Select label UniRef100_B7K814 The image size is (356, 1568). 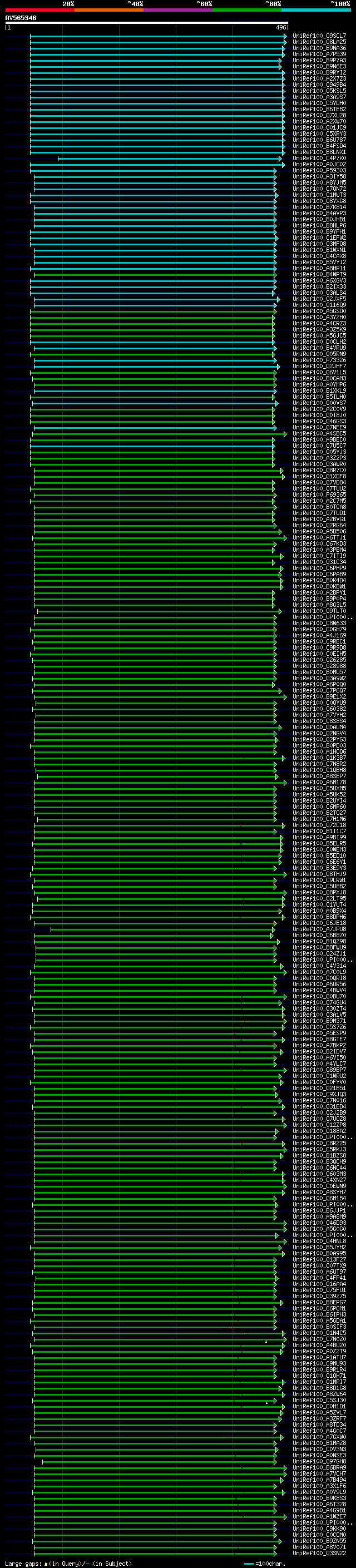coord(319,207)
